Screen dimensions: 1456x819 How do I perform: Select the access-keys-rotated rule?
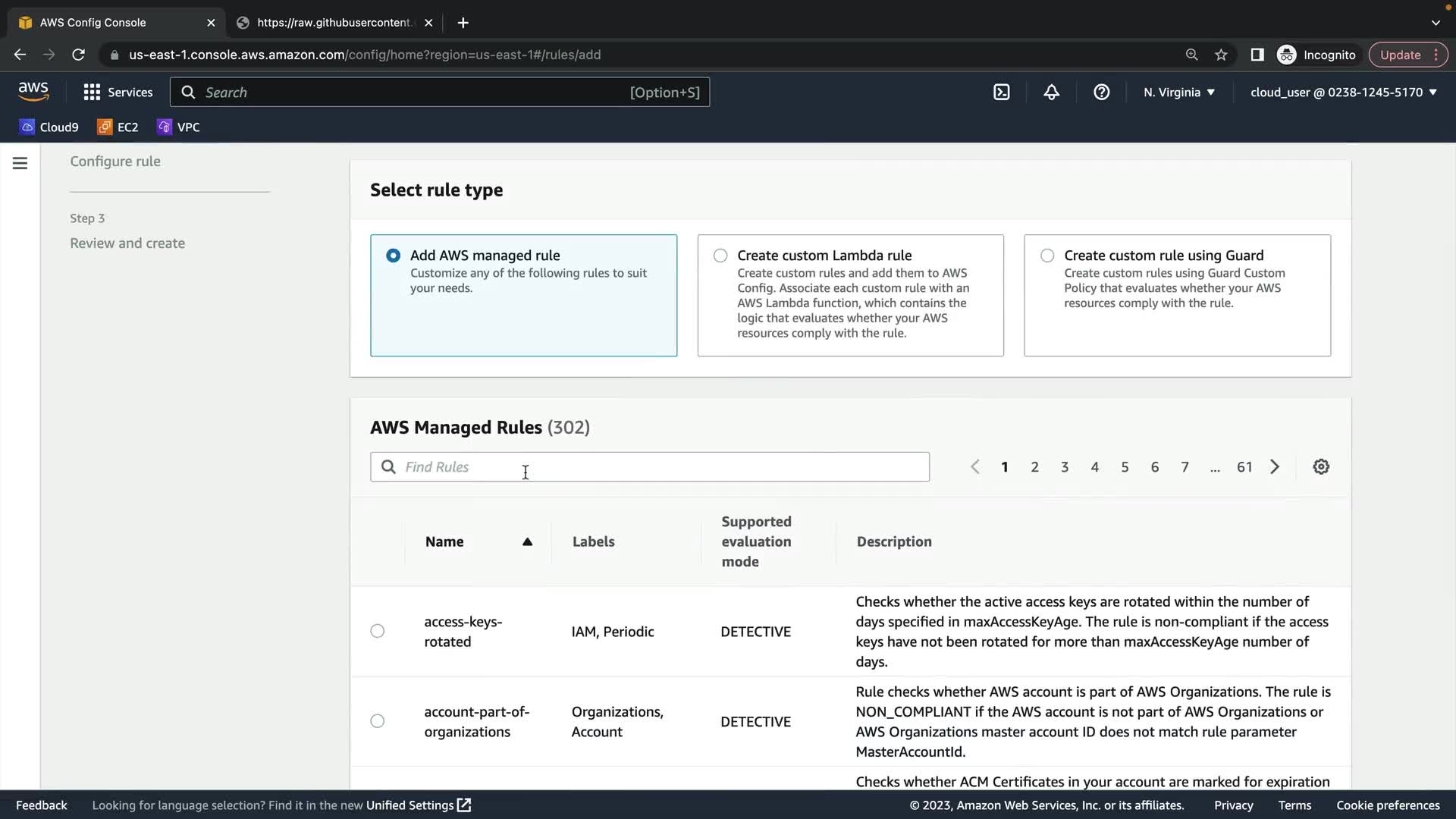(378, 631)
